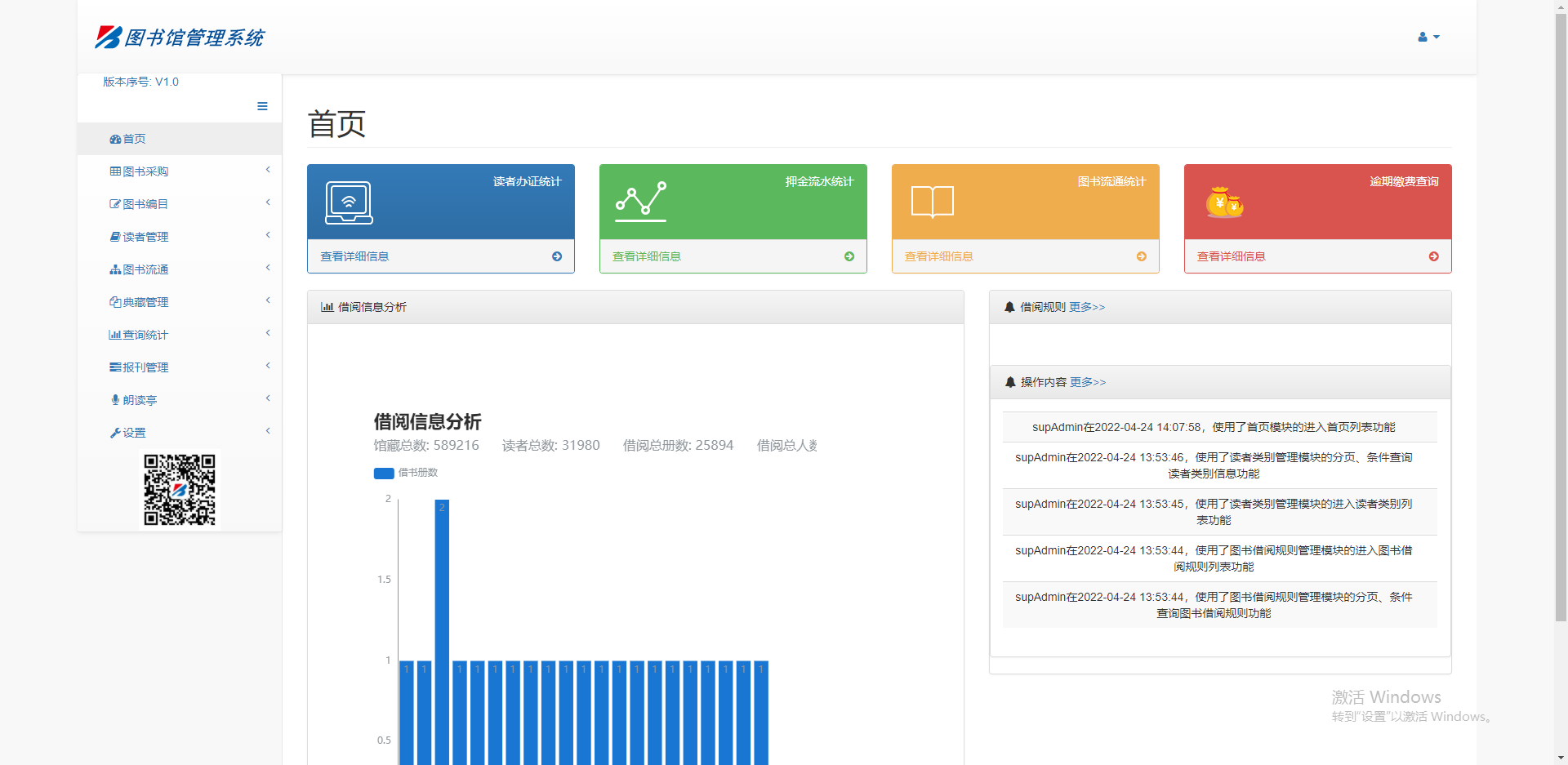Click the hamburger sidebar collapse icon
Viewport: 1568px width, 765px height.
262,106
